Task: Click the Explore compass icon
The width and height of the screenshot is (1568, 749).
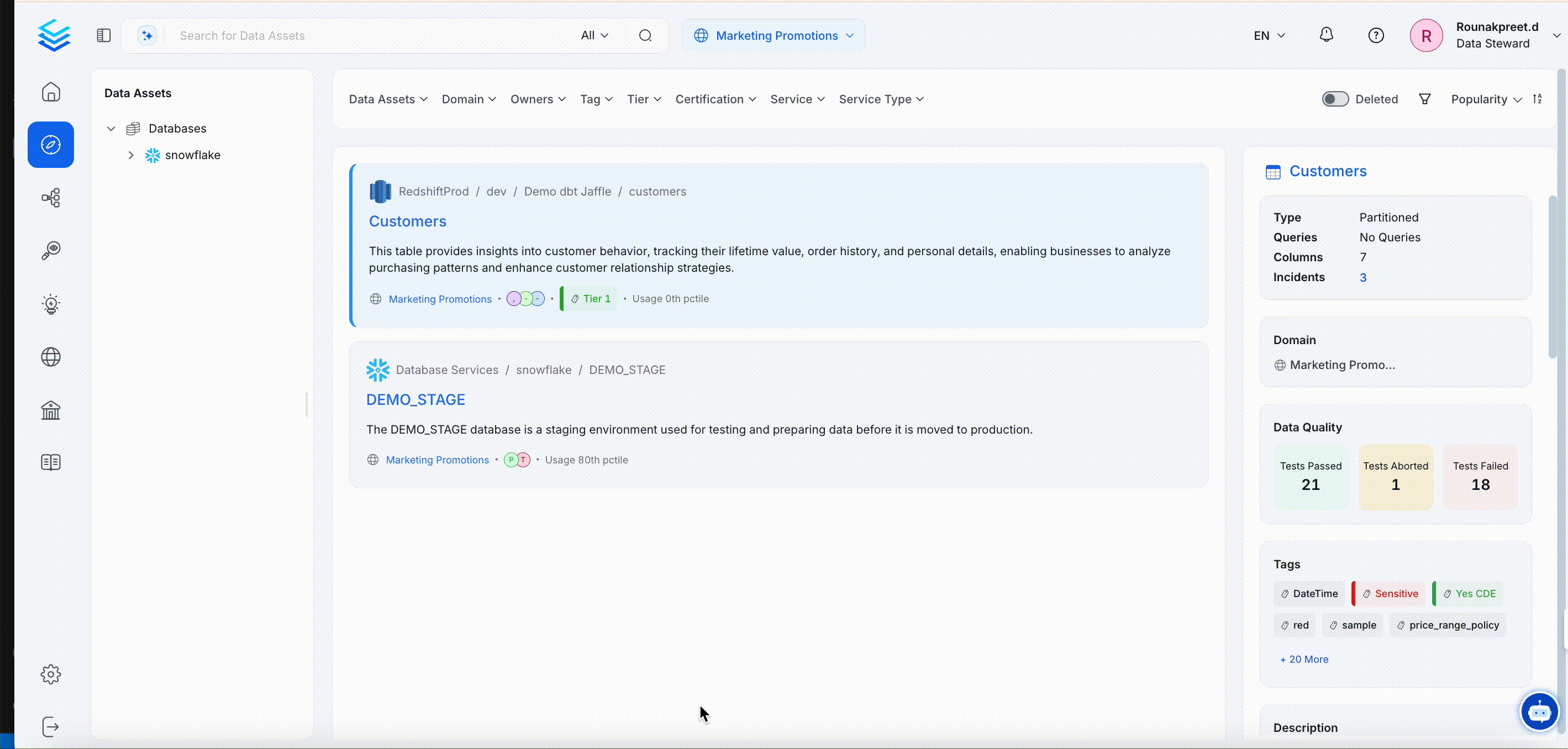Action: pyautogui.click(x=50, y=145)
